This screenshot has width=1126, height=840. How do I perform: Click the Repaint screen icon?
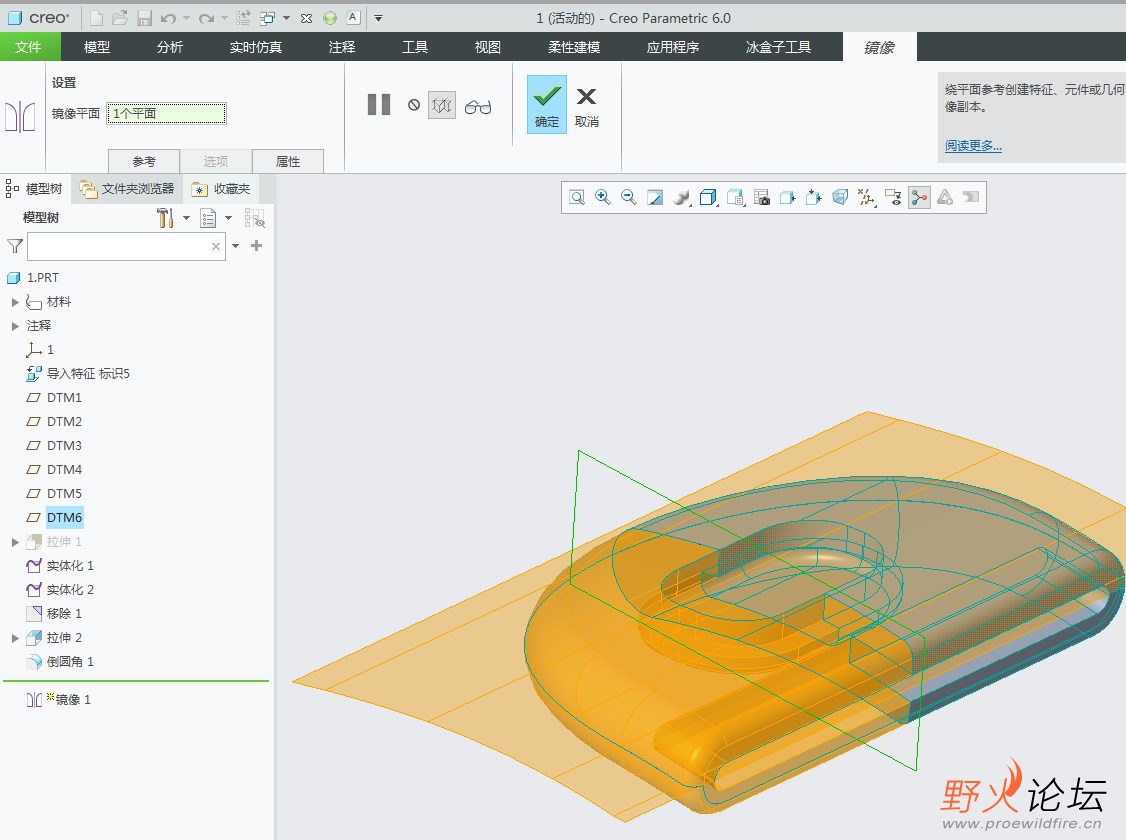click(655, 197)
